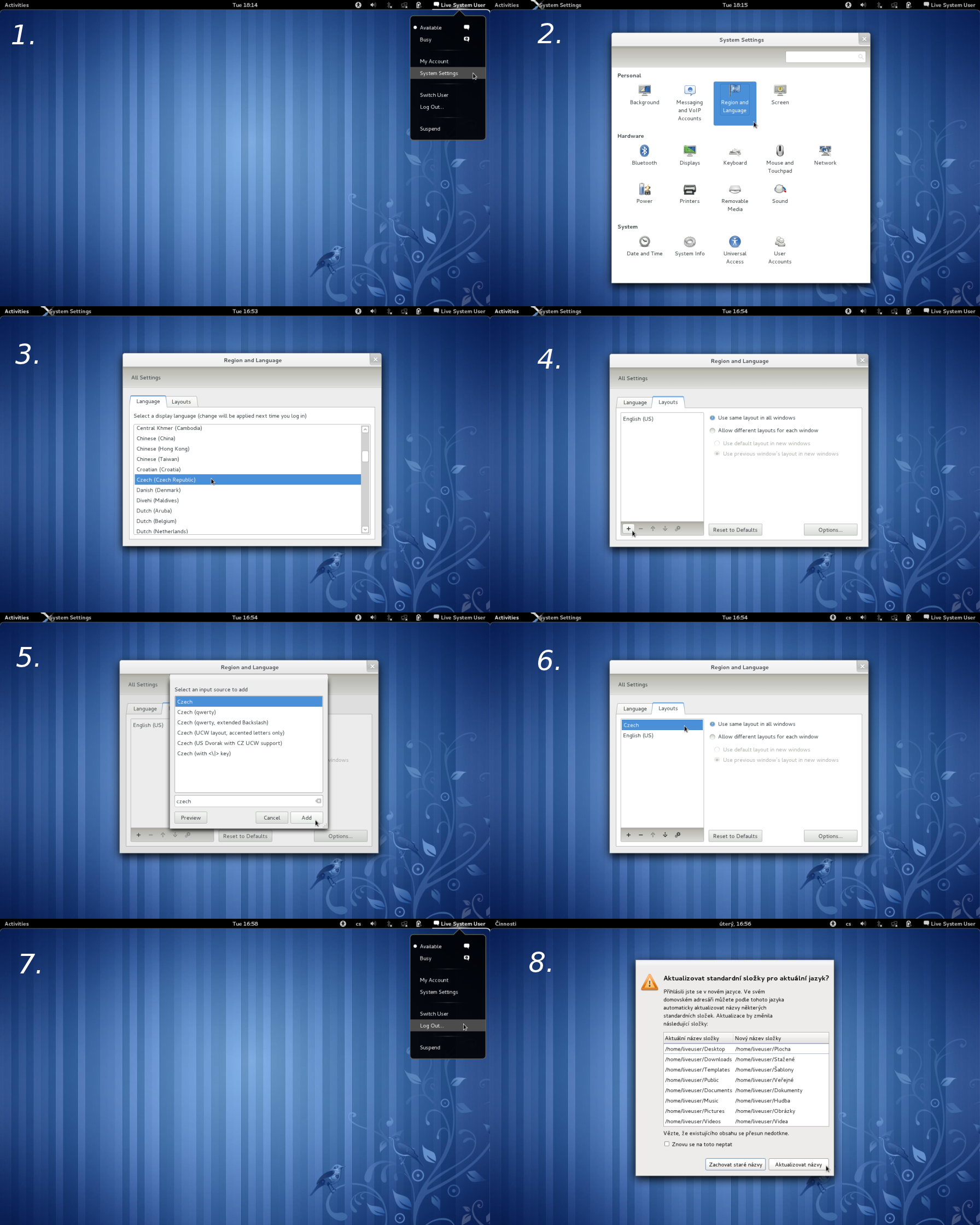Check 'Znovu se na toto neptat' checkbox
Image resolution: width=980 pixels, height=1225 pixels.
pyautogui.click(x=667, y=1144)
